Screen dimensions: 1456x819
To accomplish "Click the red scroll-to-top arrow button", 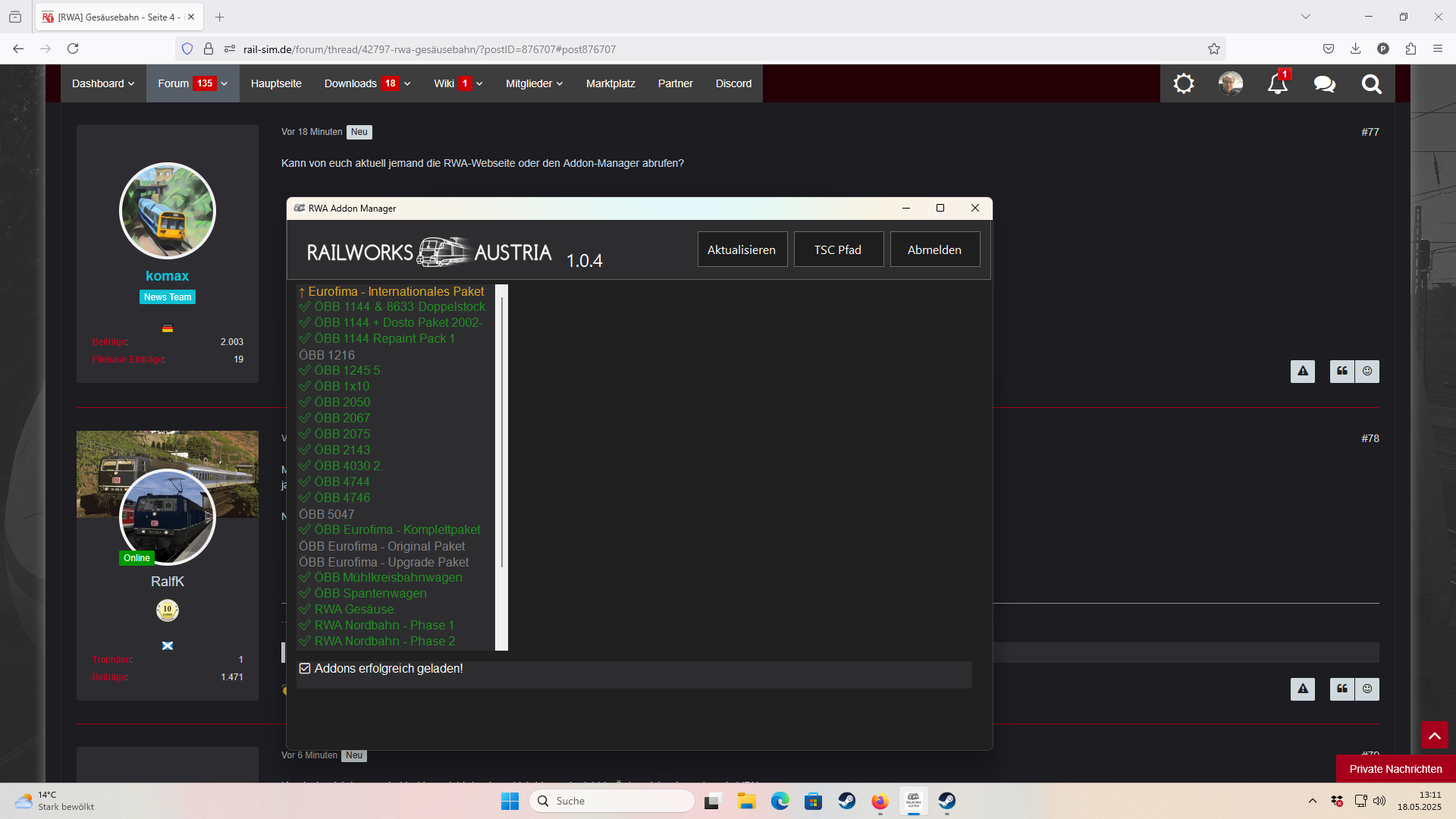I will coord(1434,736).
